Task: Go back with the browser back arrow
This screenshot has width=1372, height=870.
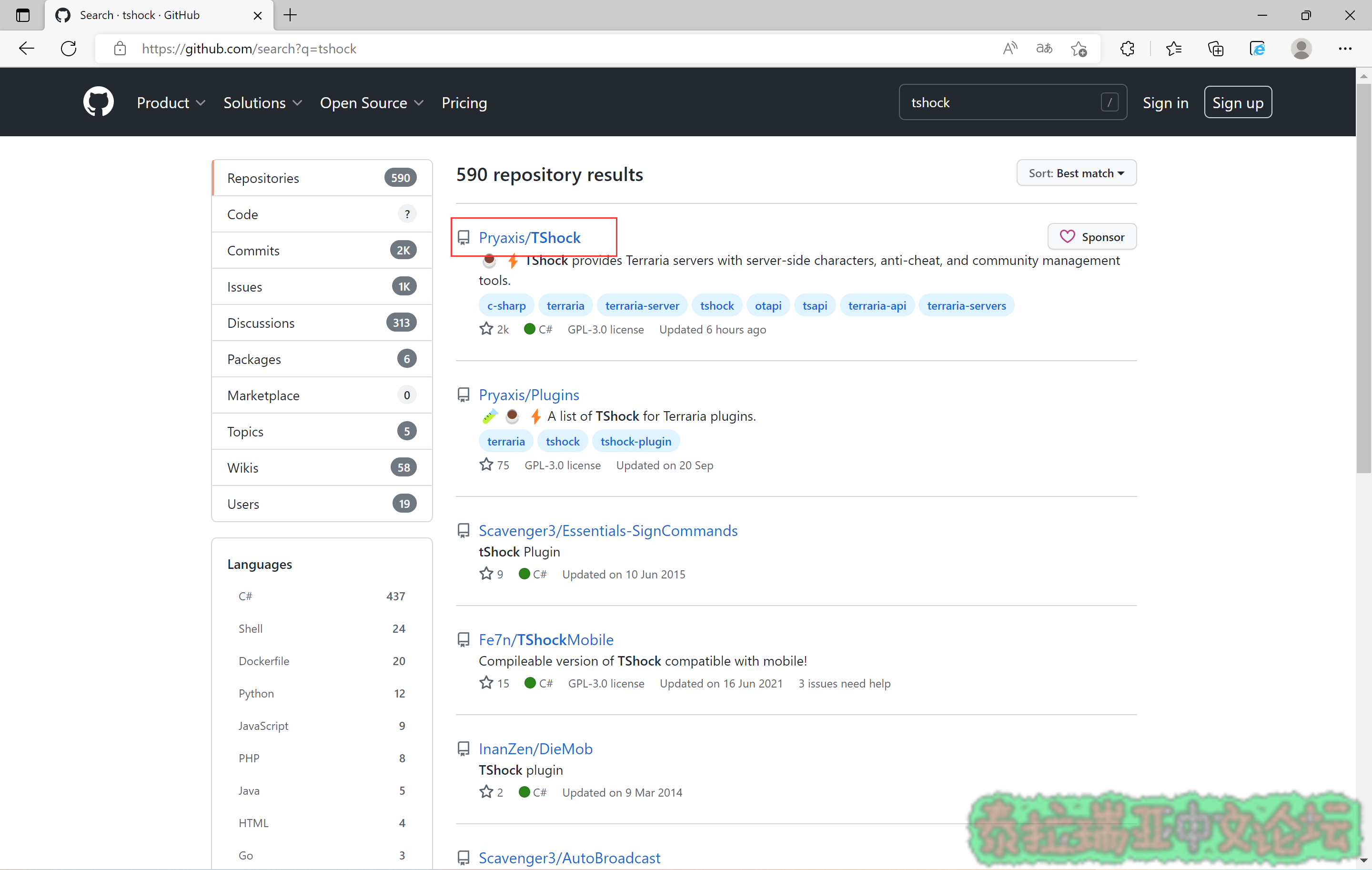Action: point(27,49)
